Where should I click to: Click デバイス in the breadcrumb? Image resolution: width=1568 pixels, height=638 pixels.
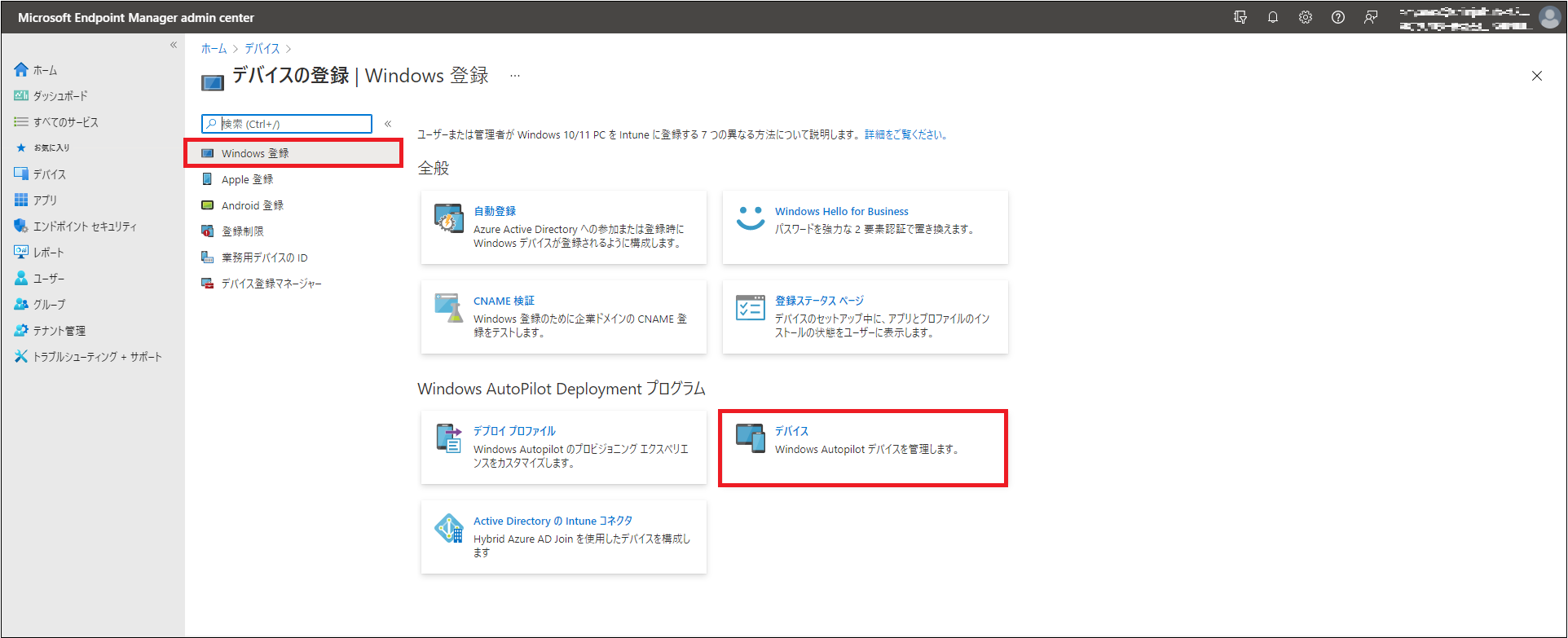[262, 49]
